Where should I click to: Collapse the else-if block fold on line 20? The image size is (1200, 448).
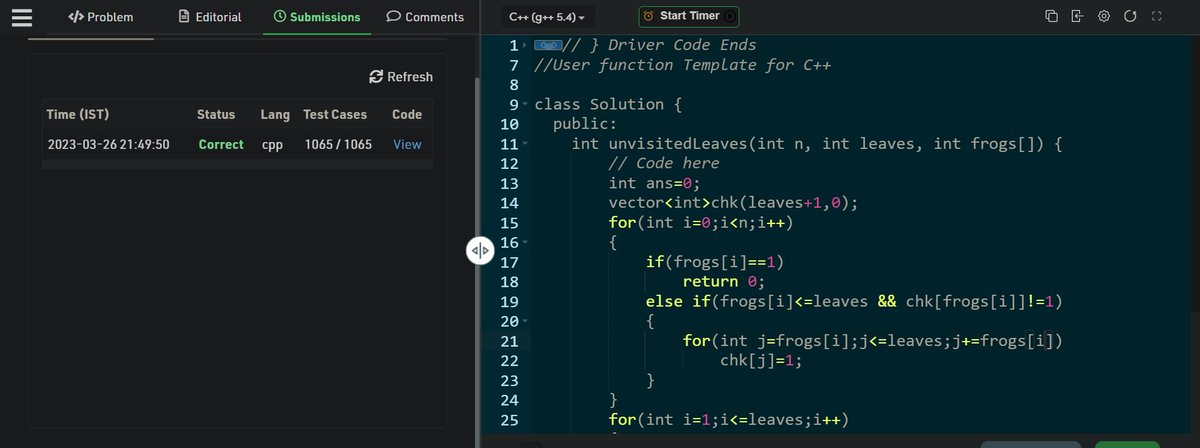pos(524,322)
